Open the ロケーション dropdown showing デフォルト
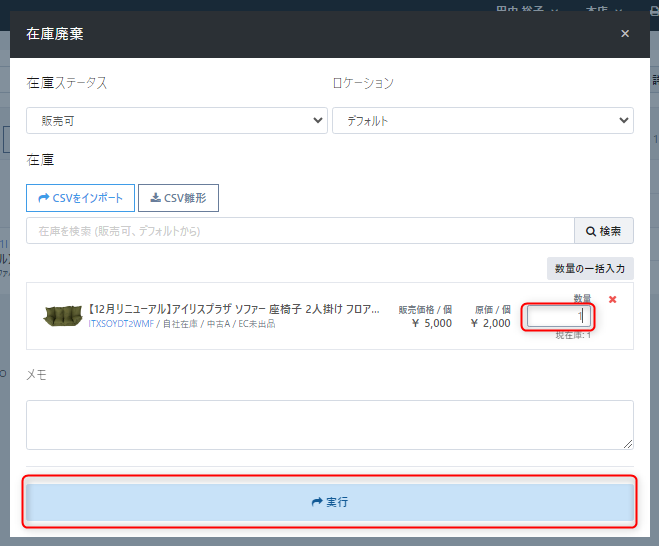Image resolution: width=659 pixels, height=546 pixels. [483, 121]
